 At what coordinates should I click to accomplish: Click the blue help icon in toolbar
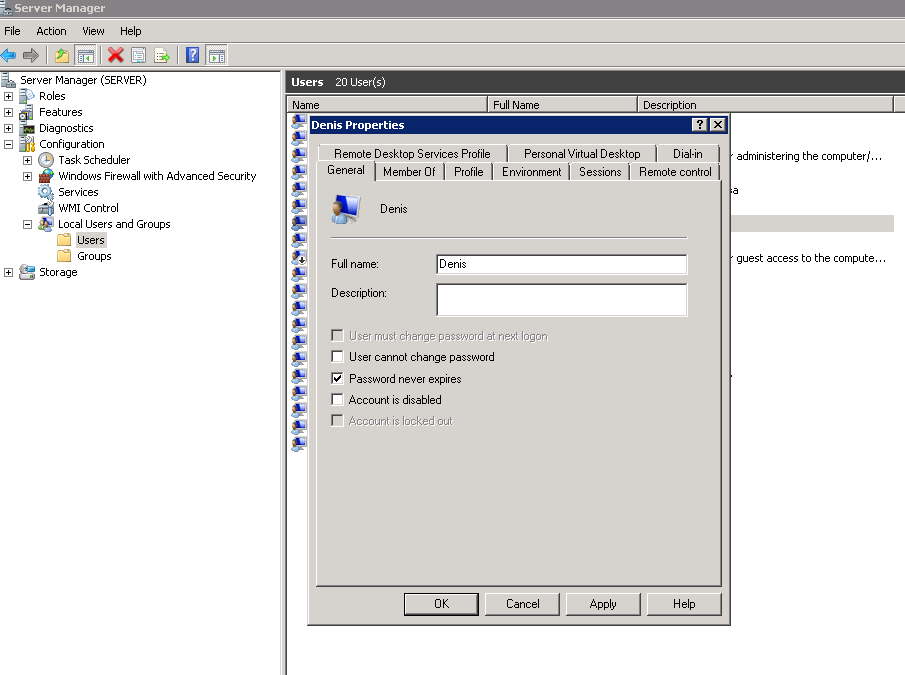click(192, 55)
